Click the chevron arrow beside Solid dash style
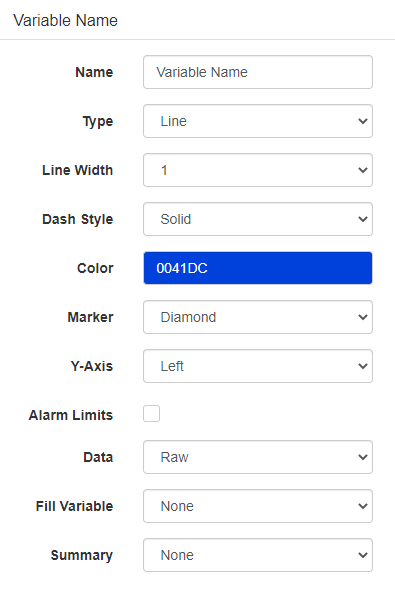This screenshot has width=395, height=601. (x=362, y=219)
